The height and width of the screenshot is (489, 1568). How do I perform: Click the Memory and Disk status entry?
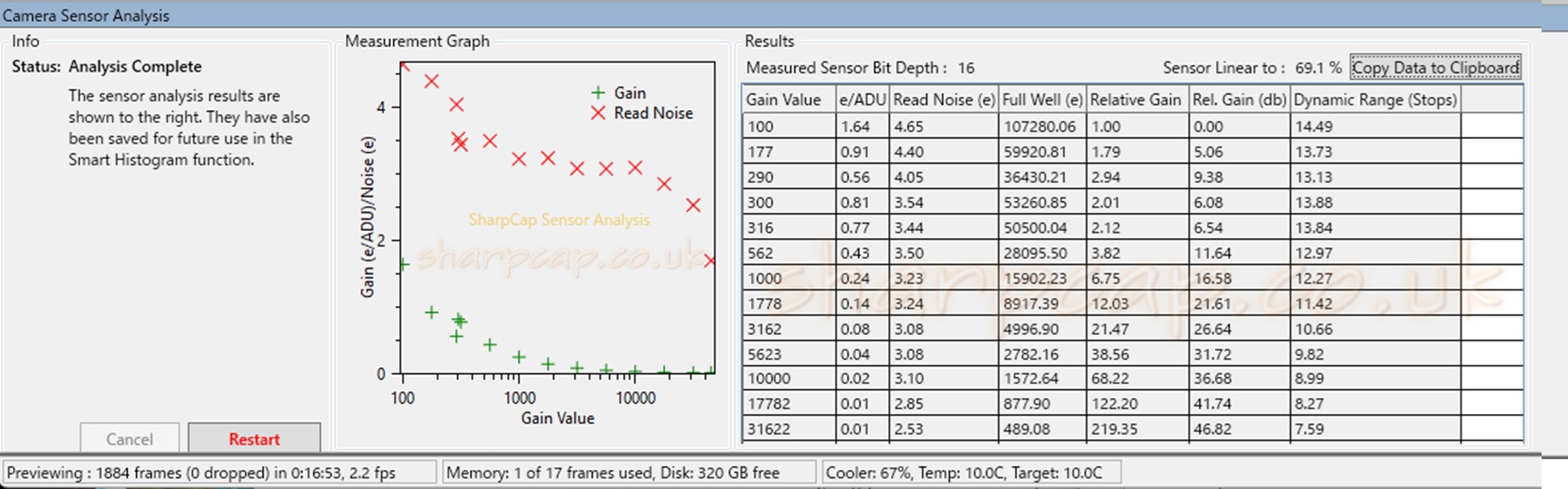coord(628,472)
